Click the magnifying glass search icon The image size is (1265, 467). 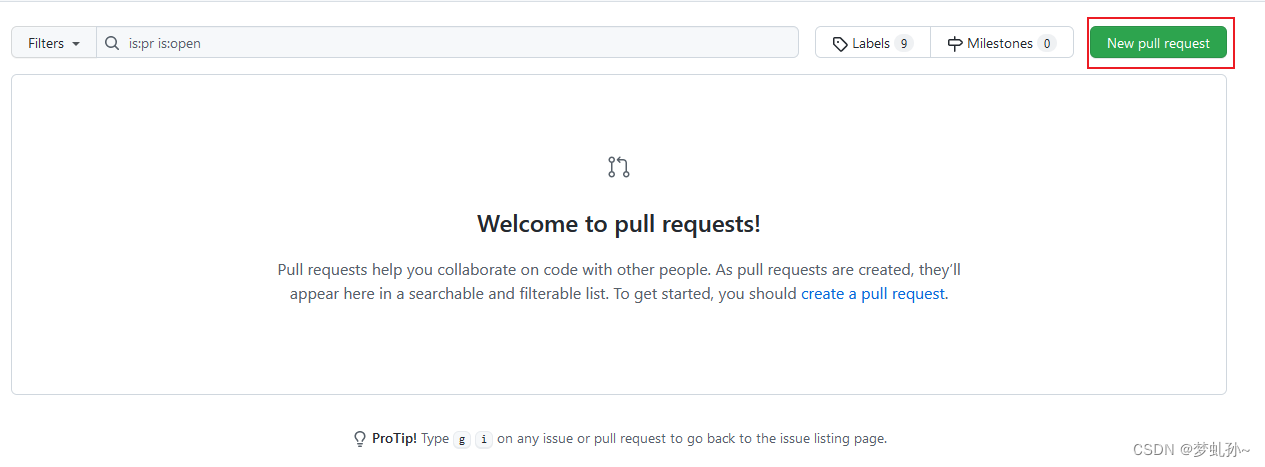113,43
